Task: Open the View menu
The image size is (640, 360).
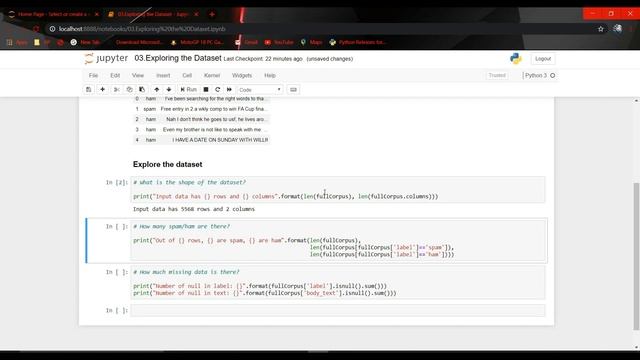Action: tap(138, 76)
